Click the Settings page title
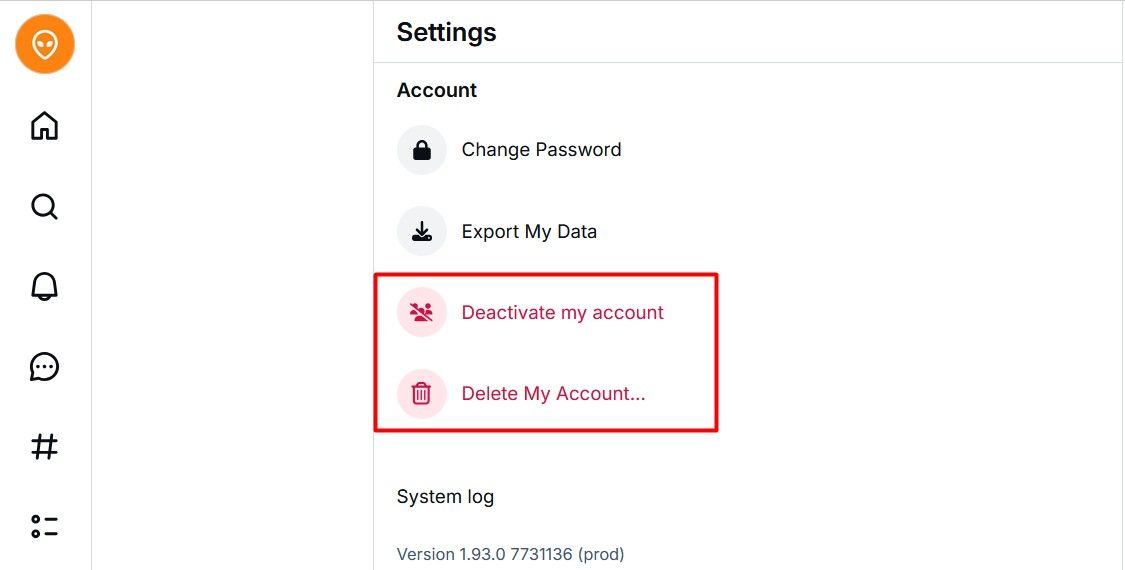The width and height of the screenshot is (1125, 570). point(446,32)
